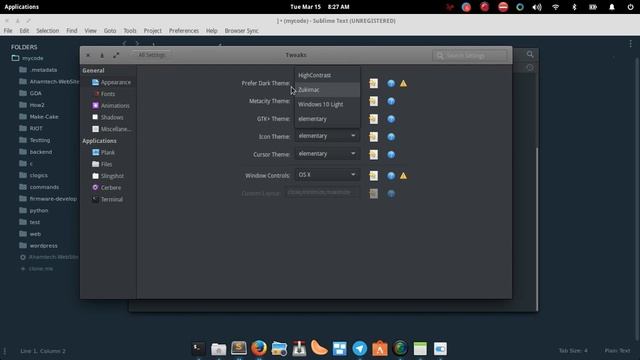This screenshot has width=640, height=360.
Task: Open the Project menu
Action: tap(153, 31)
